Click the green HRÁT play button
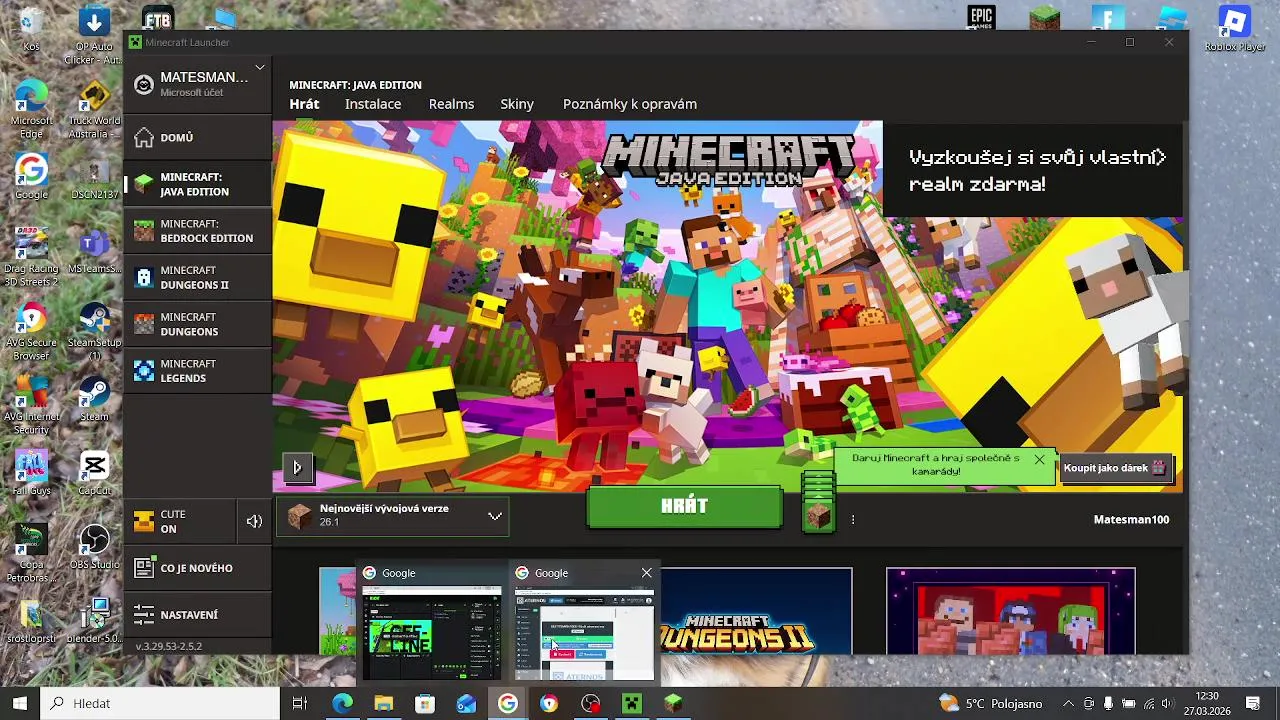Screen dimensions: 1280x720 685,508
